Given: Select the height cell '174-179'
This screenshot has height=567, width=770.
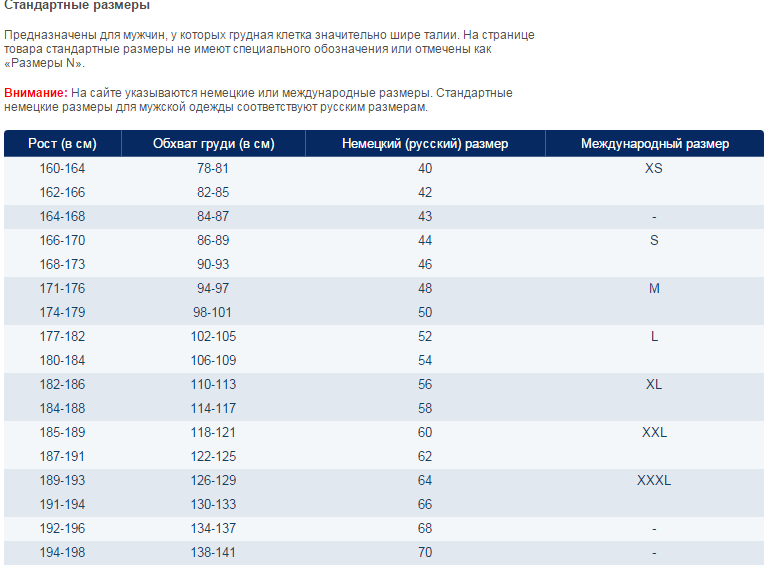Looking at the screenshot, I should click(x=62, y=312).
